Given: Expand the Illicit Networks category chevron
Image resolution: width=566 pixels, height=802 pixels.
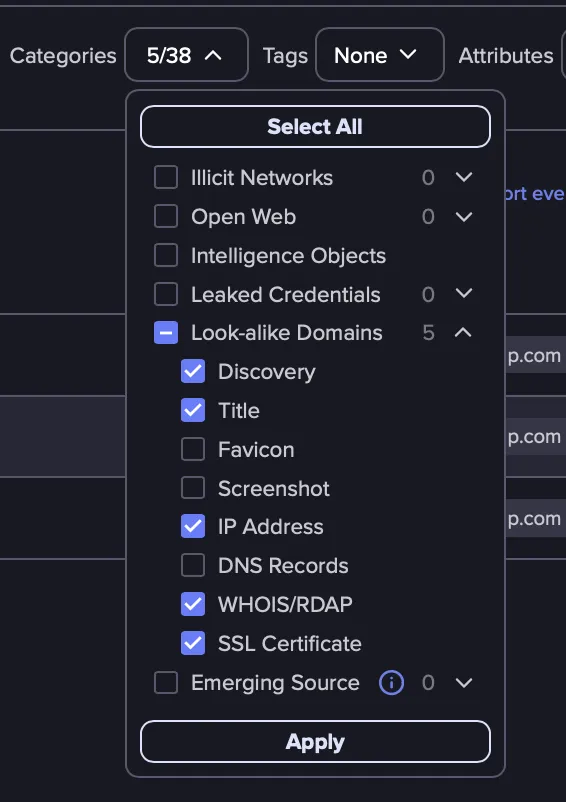Looking at the screenshot, I should (x=464, y=177).
